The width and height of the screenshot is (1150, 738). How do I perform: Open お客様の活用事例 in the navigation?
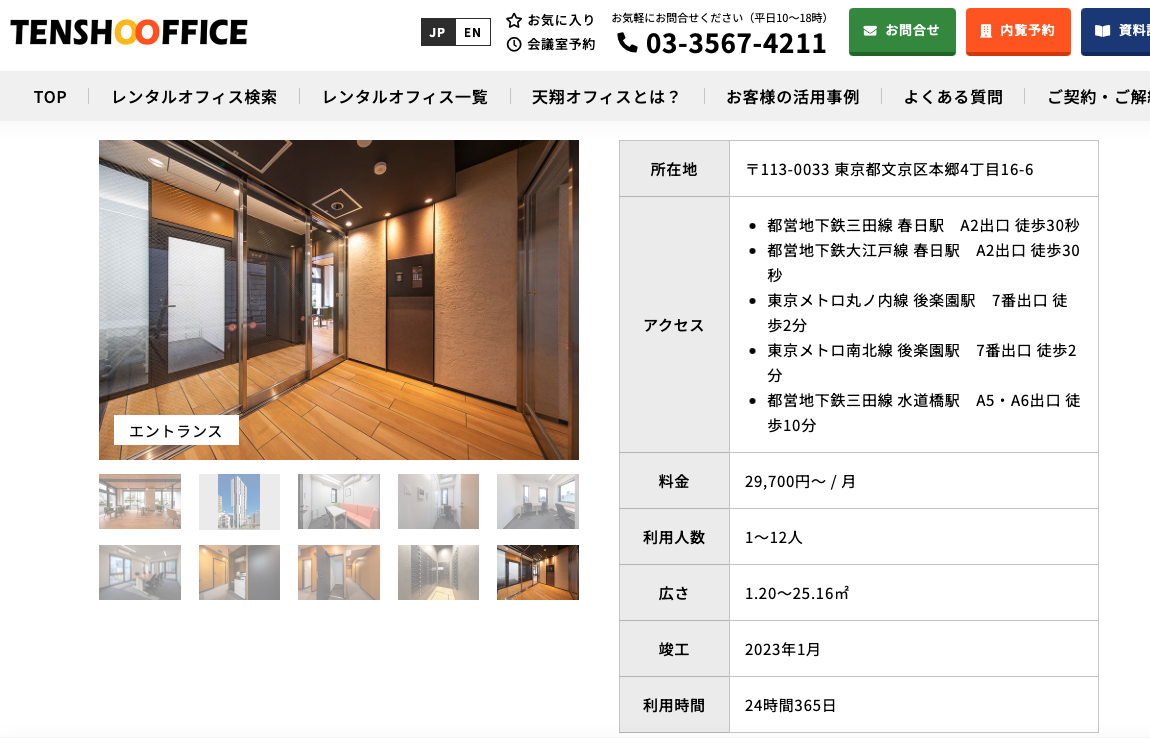click(792, 97)
